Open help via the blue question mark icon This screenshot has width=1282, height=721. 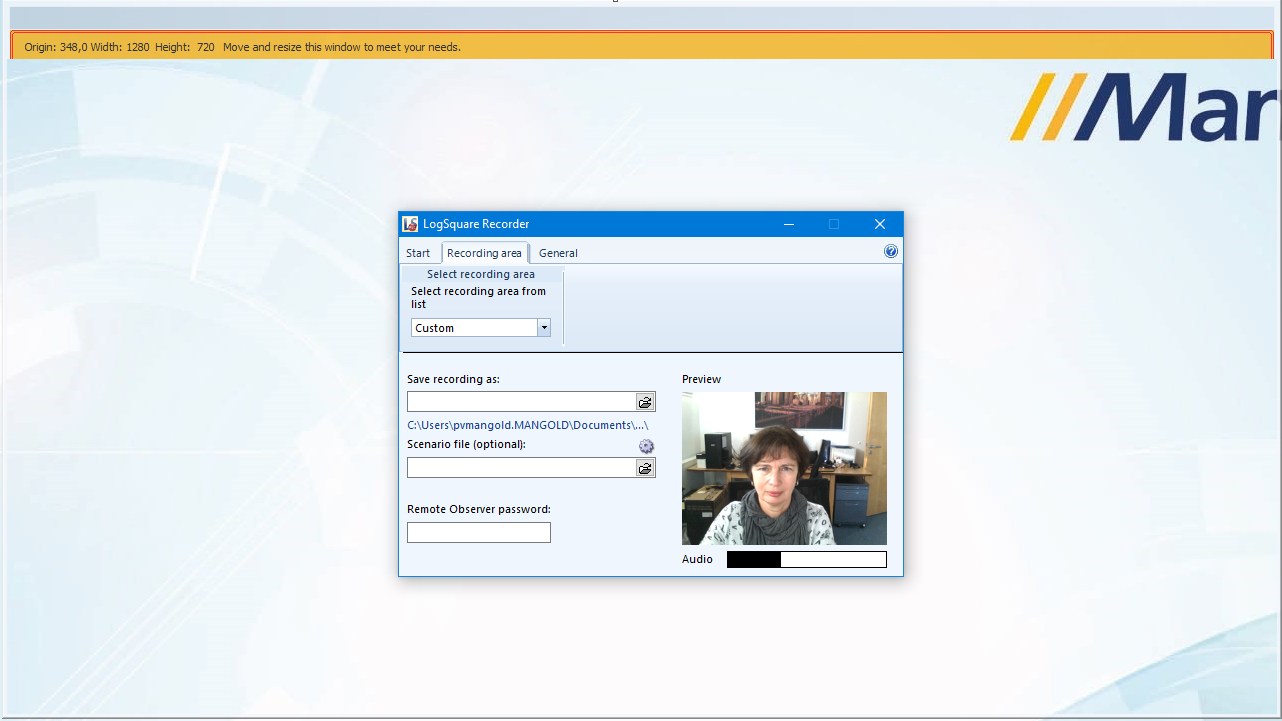coord(891,252)
